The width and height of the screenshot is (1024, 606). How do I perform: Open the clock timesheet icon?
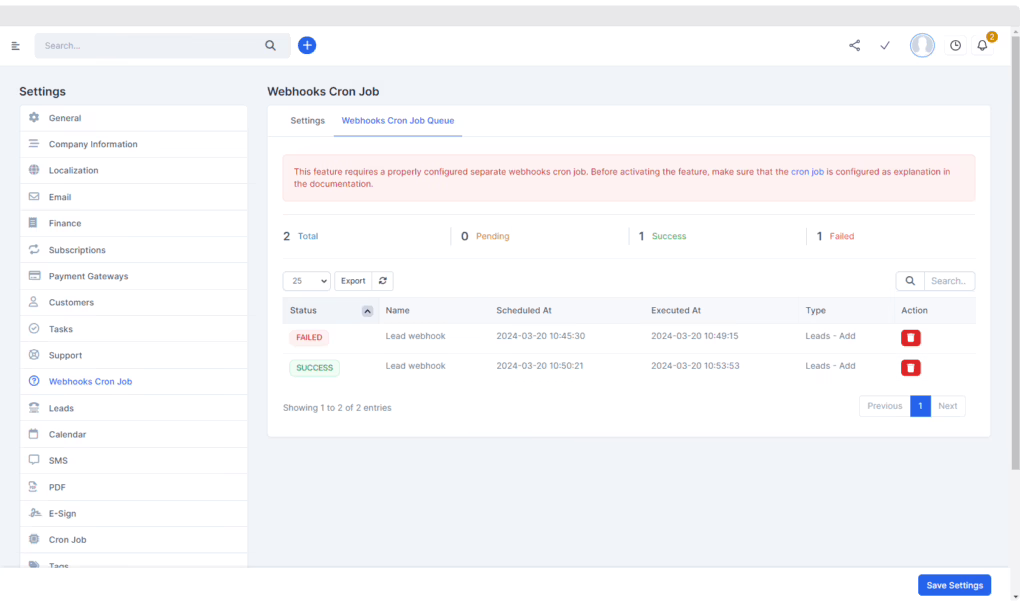pos(955,45)
